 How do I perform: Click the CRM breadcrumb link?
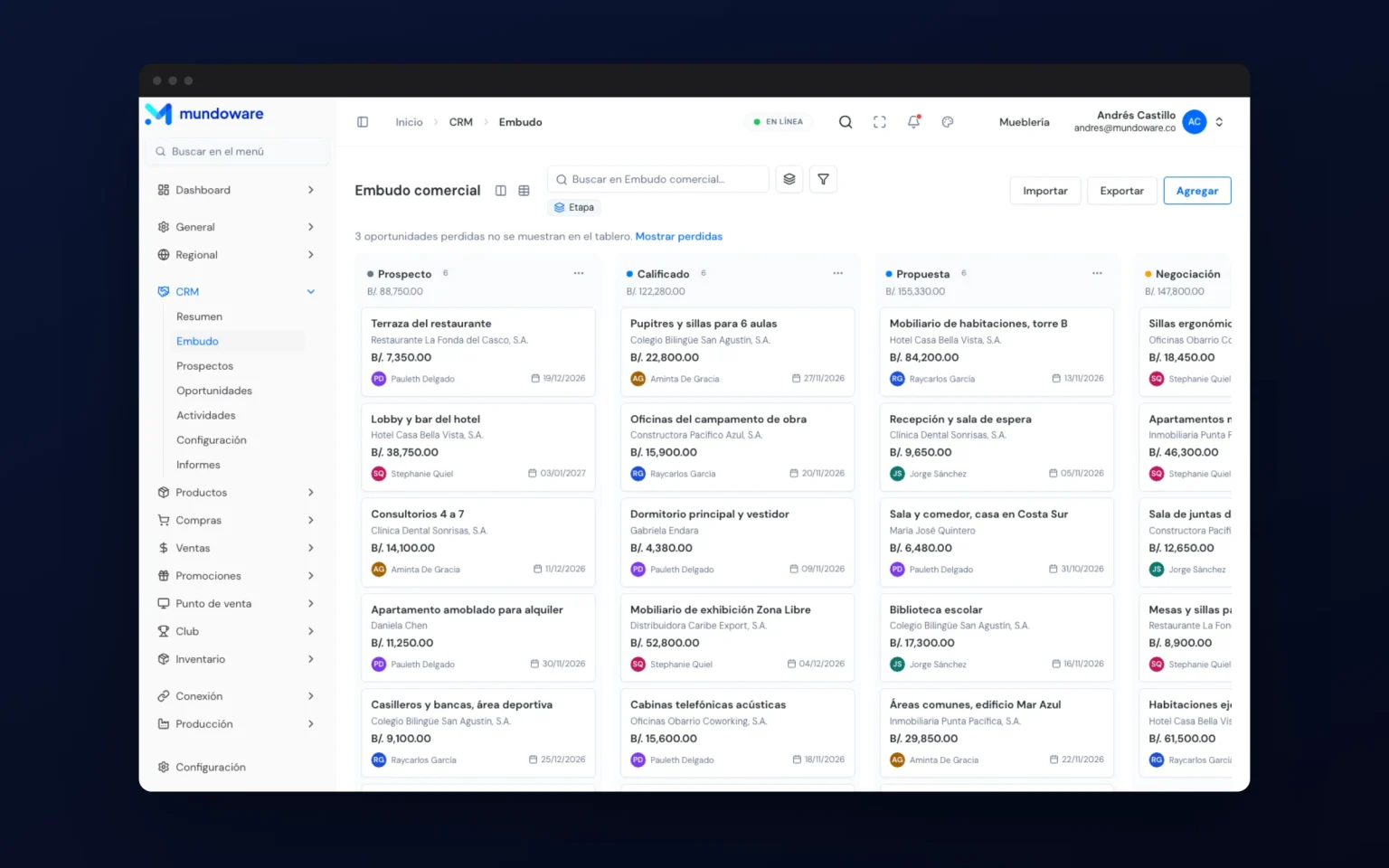pos(461,122)
